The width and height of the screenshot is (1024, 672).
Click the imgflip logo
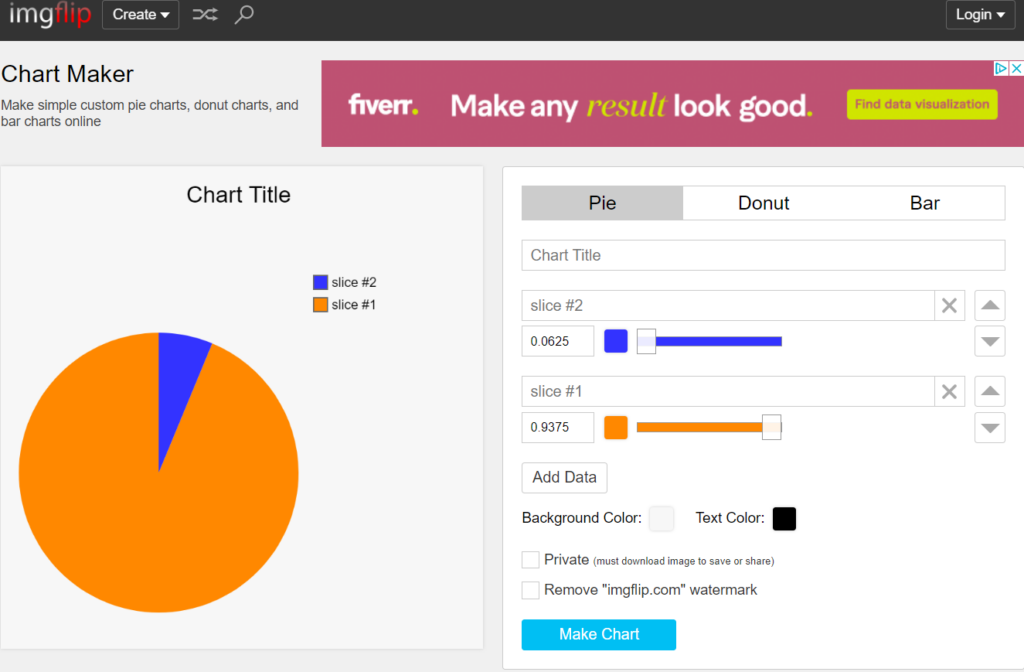(x=50, y=15)
